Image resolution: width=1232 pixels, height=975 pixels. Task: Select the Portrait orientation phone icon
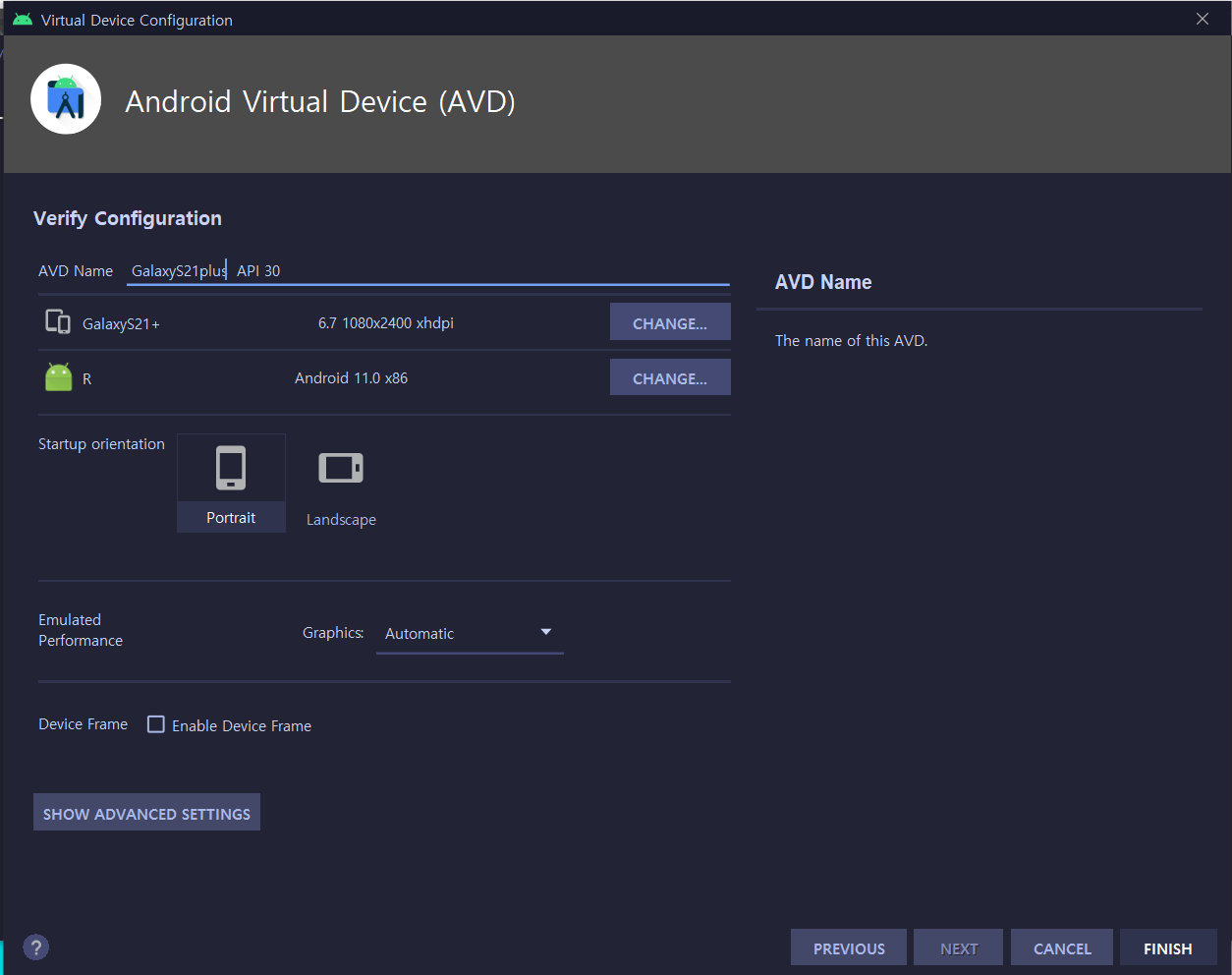click(231, 466)
